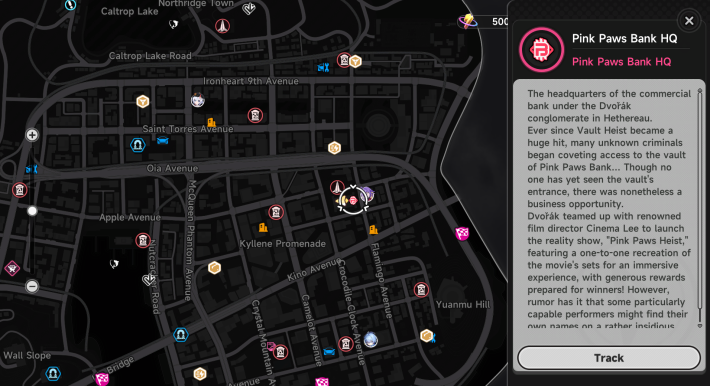710x386 pixels.
Task: Click the Kyllene Promenade street label
Action: point(283,244)
